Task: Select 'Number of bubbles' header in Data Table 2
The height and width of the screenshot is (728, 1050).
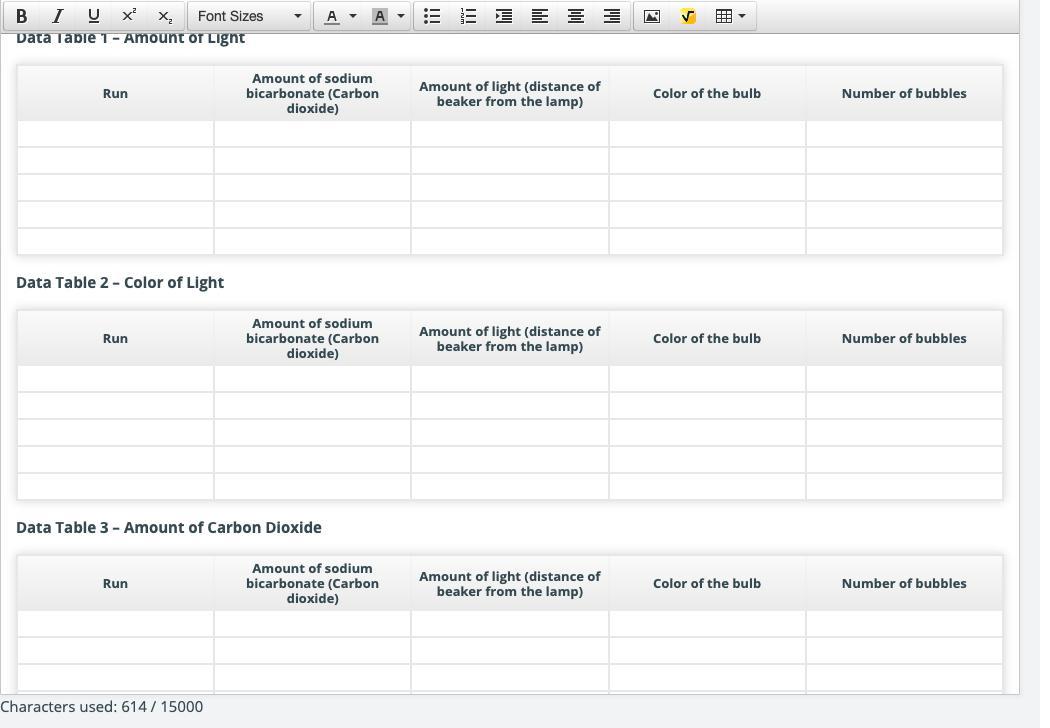Action: tap(904, 338)
